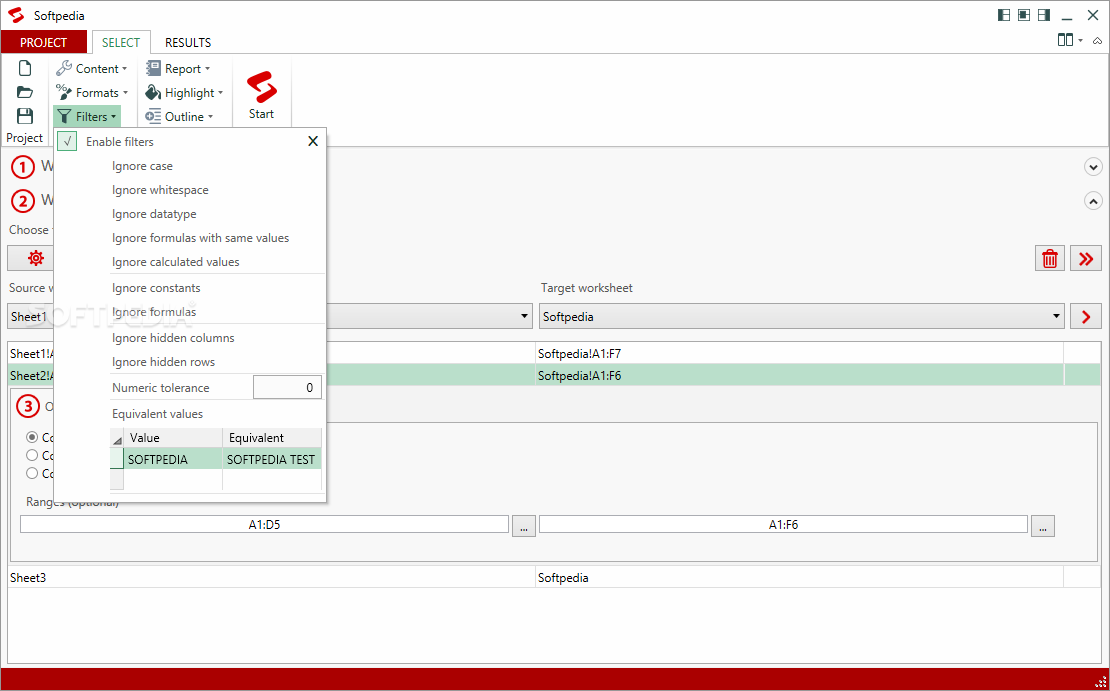Click the browse button for range A1:D5
This screenshot has width=1110, height=691.
[x=523, y=525]
